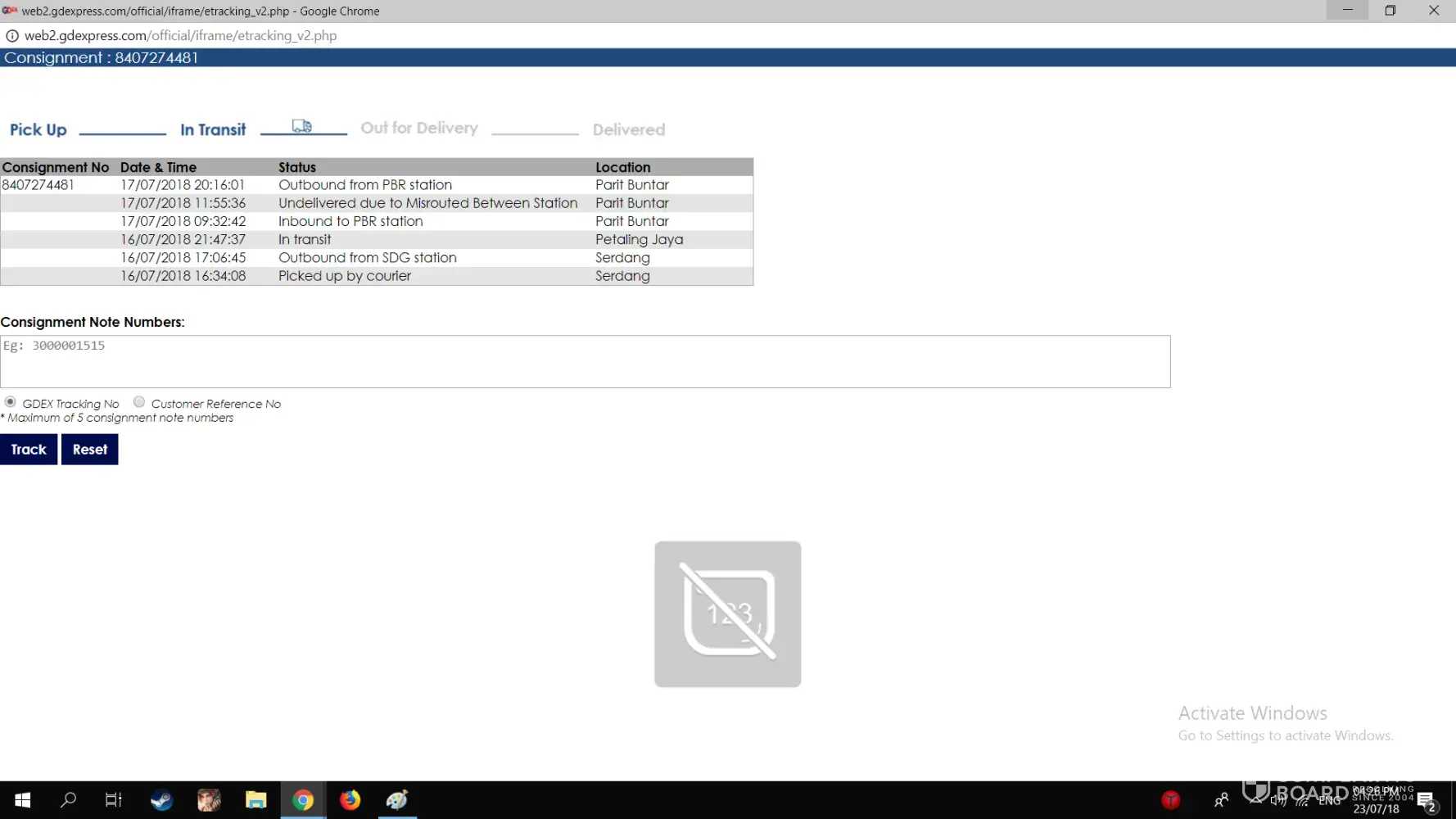This screenshot has width=1456, height=819.
Task: Click timestamp 17/07/2018 11:55:36
Action: pyautogui.click(x=183, y=203)
